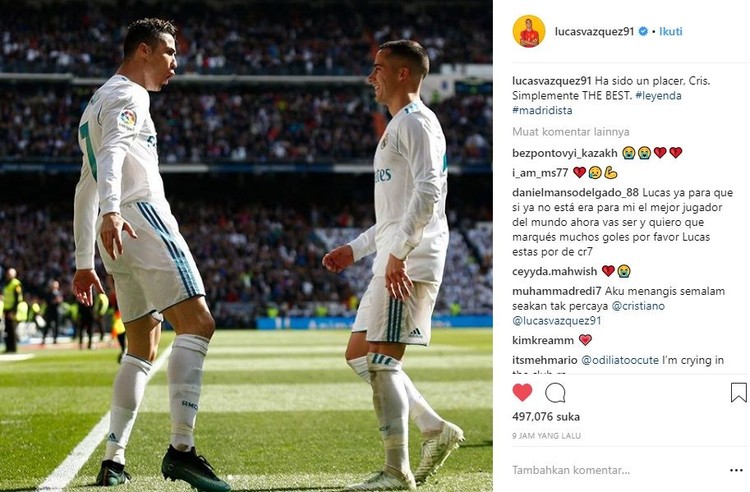Screen dimensions: 750x492
Task: Expand Muat komentar lainnya
Action: (571, 132)
